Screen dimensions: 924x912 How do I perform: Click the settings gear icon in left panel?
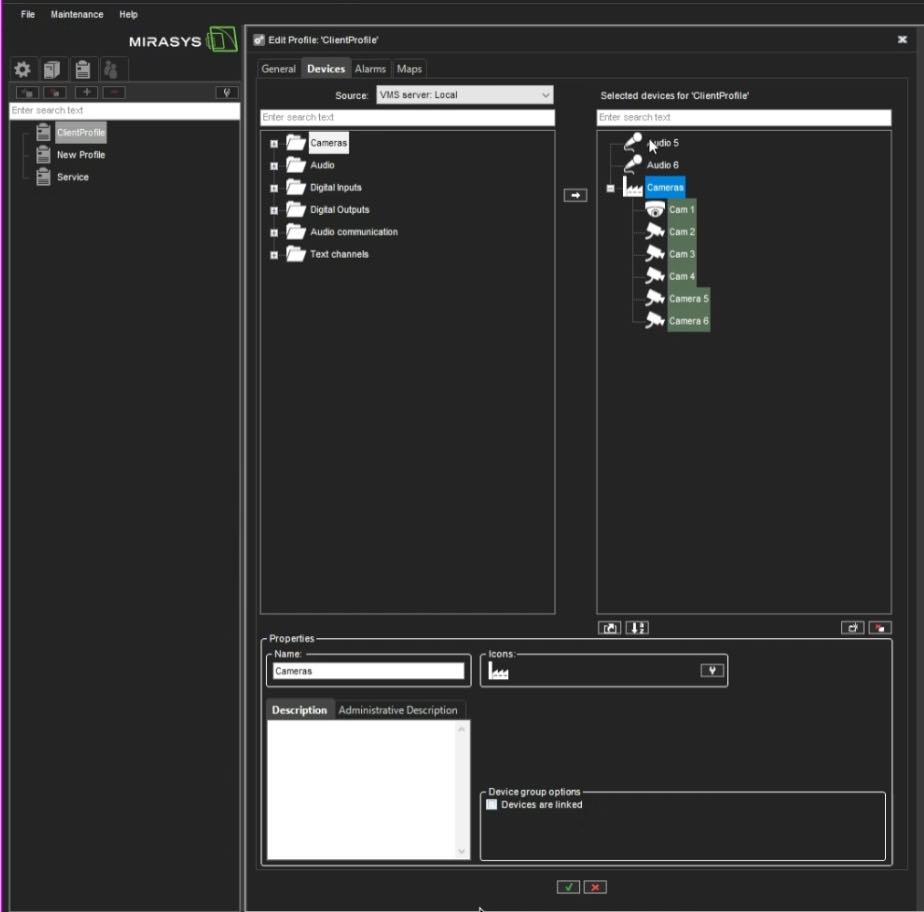[22, 69]
